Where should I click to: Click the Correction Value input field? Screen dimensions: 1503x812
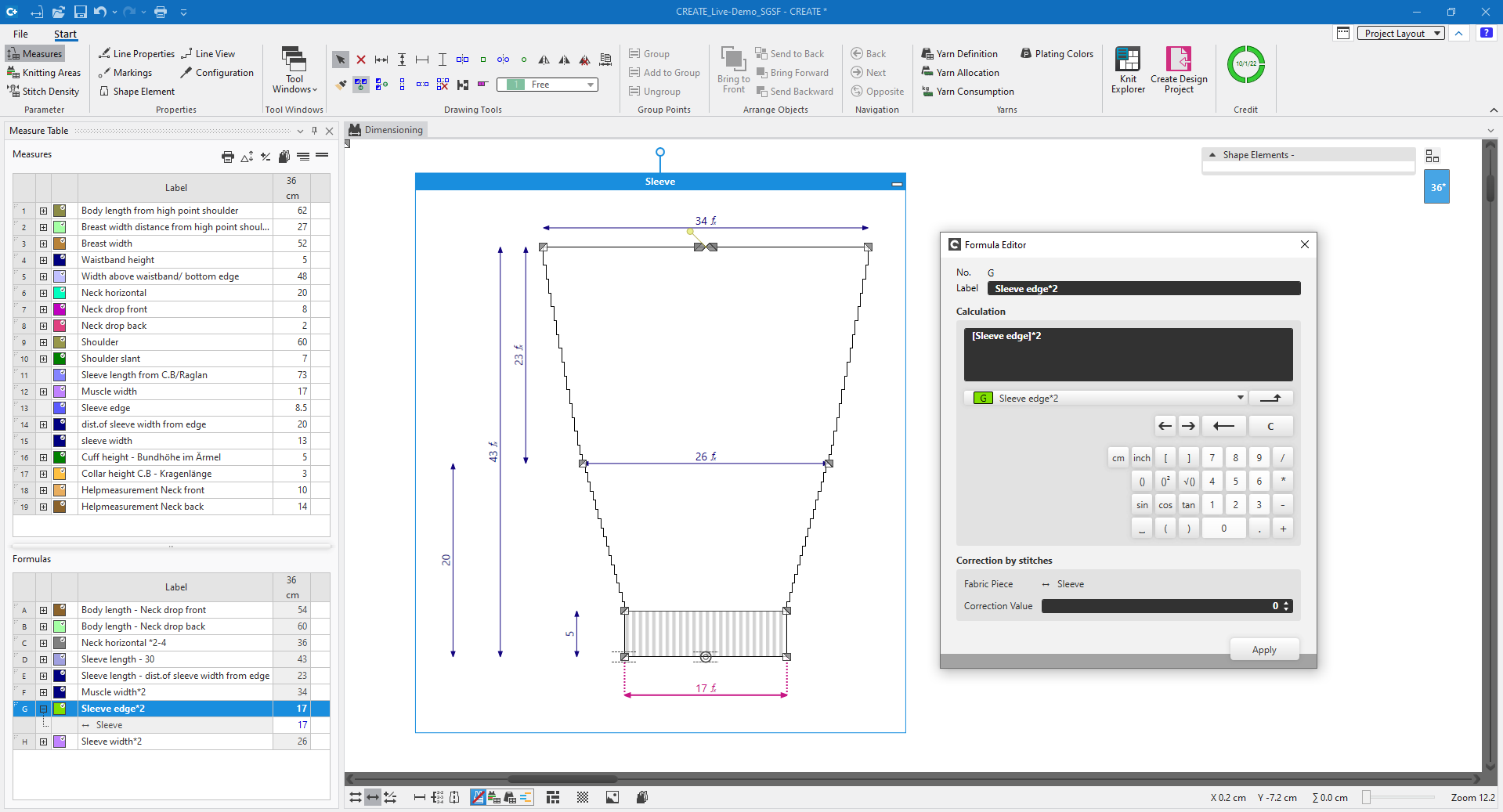point(1159,606)
